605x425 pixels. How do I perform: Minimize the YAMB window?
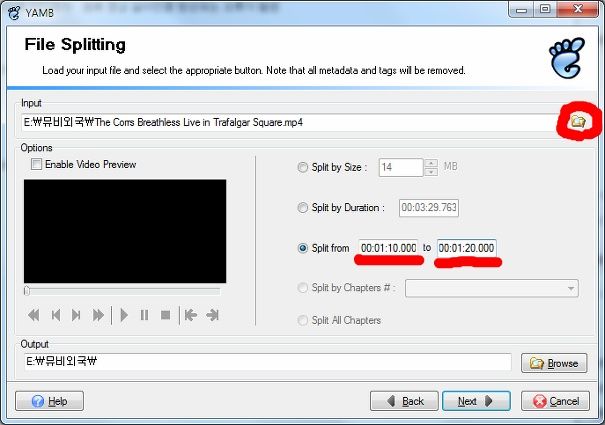pyautogui.click(x=521, y=10)
